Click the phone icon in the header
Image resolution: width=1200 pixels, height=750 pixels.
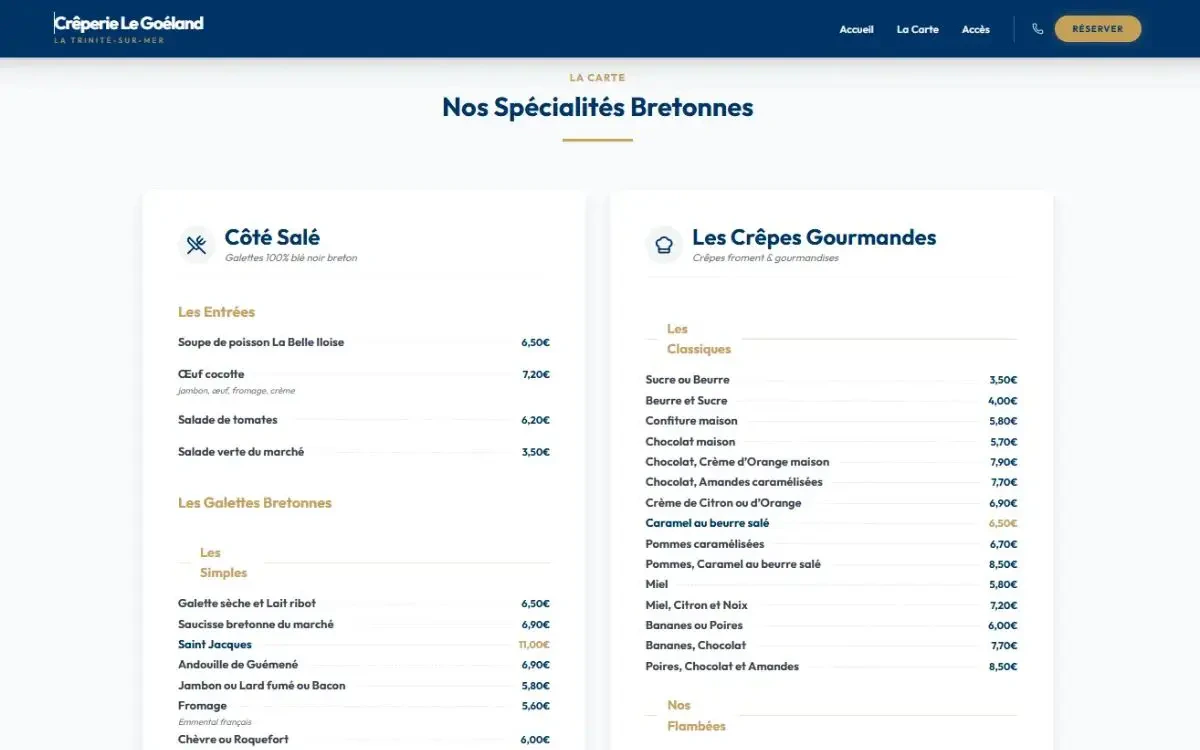tap(1037, 29)
